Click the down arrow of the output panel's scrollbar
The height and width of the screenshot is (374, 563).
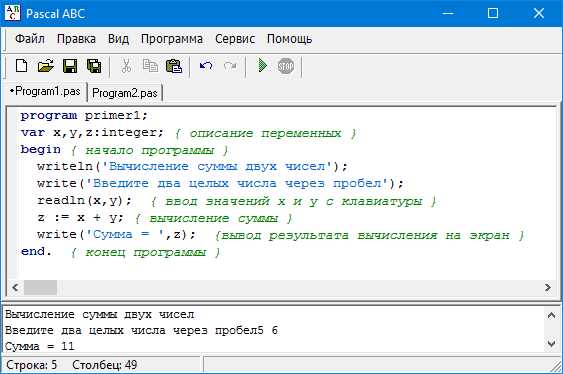pyautogui.click(x=551, y=343)
